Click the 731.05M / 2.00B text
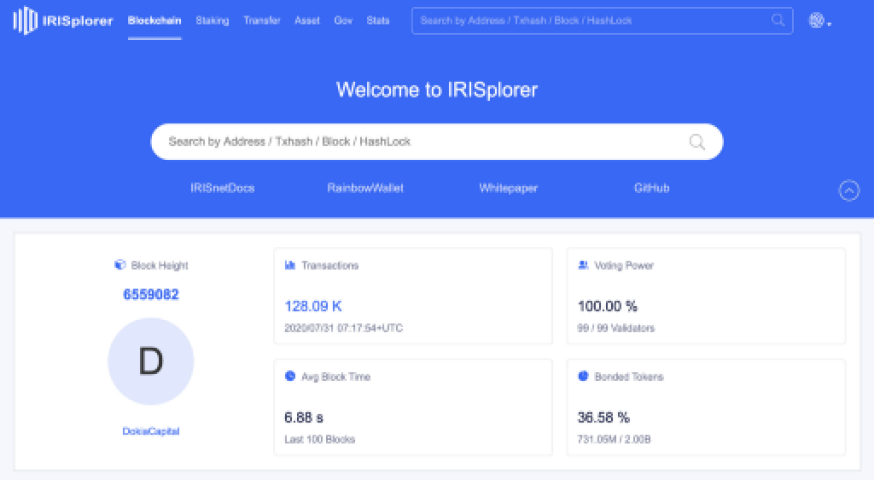The height and width of the screenshot is (480, 874). coord(614,439)
